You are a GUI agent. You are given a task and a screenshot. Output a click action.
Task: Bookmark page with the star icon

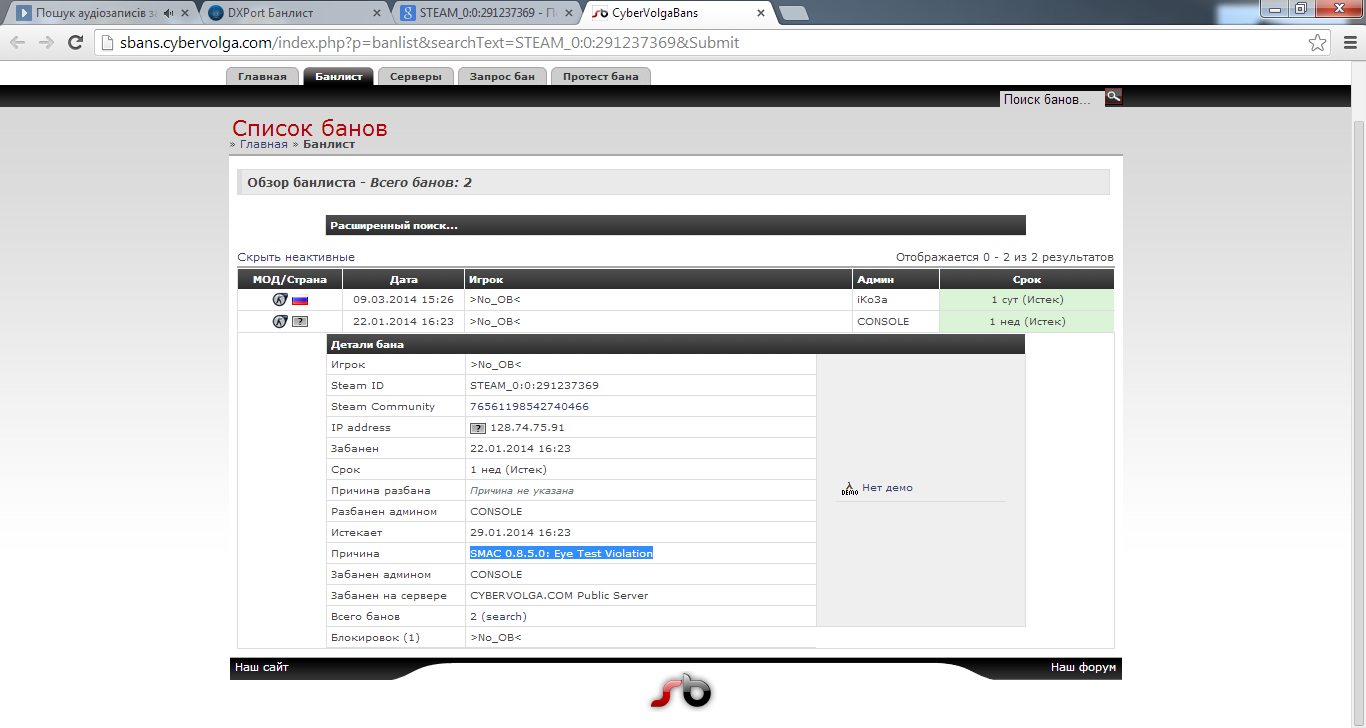1318,43
